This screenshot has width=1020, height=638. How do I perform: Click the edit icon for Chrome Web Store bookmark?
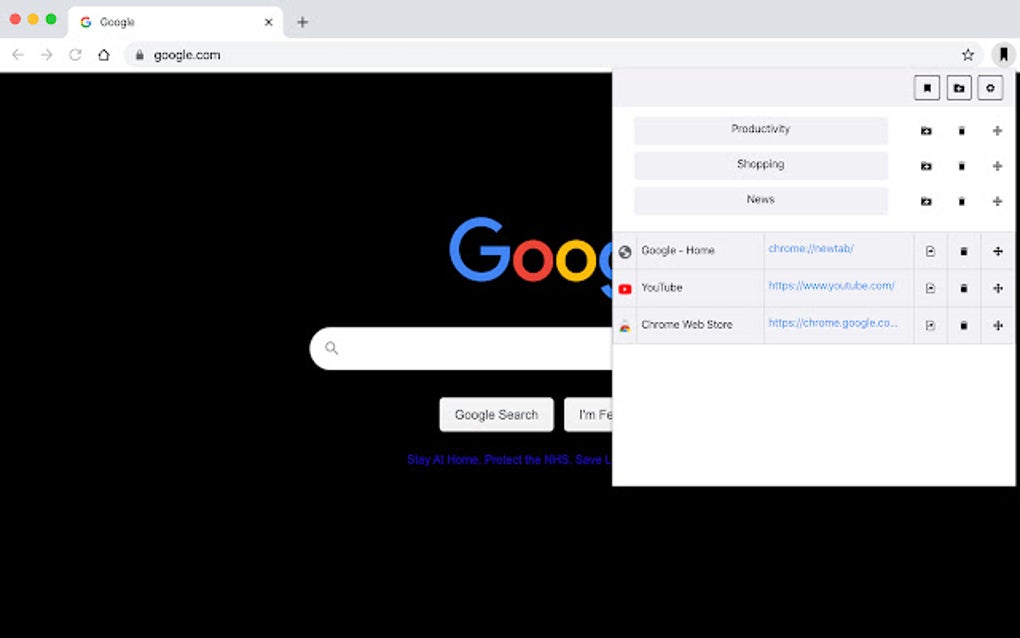930,325
